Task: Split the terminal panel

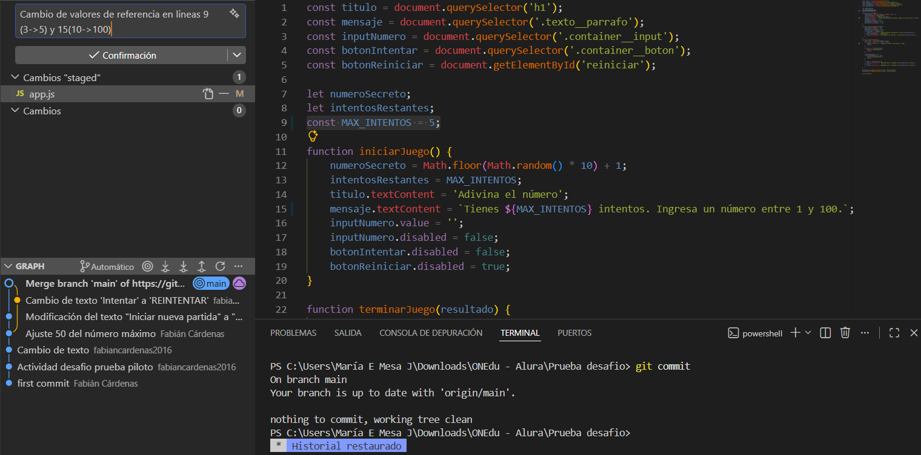Action: [825, 333]
